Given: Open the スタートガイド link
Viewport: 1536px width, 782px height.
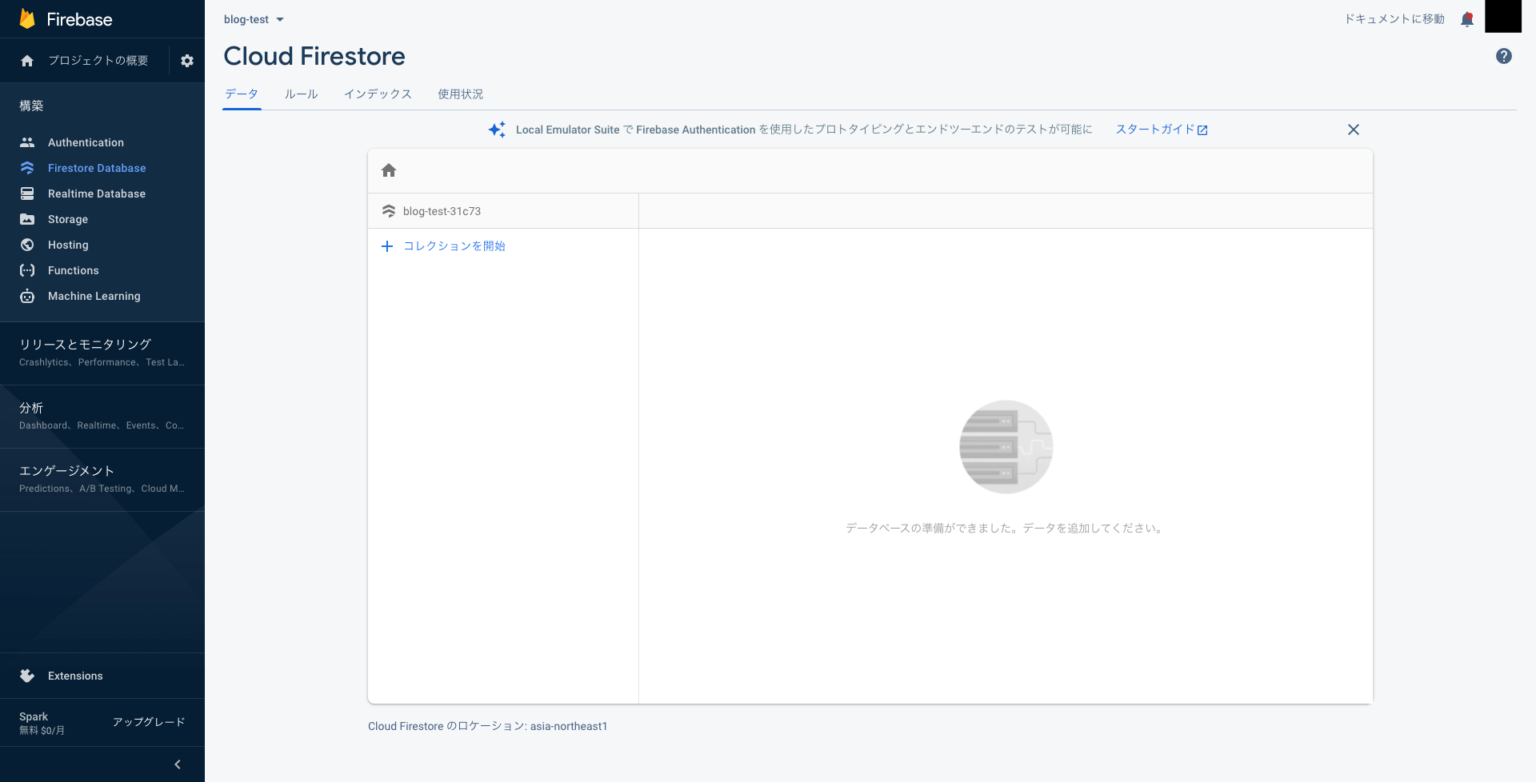Looking at the screenshot, I should click(x=1160, y=129).
